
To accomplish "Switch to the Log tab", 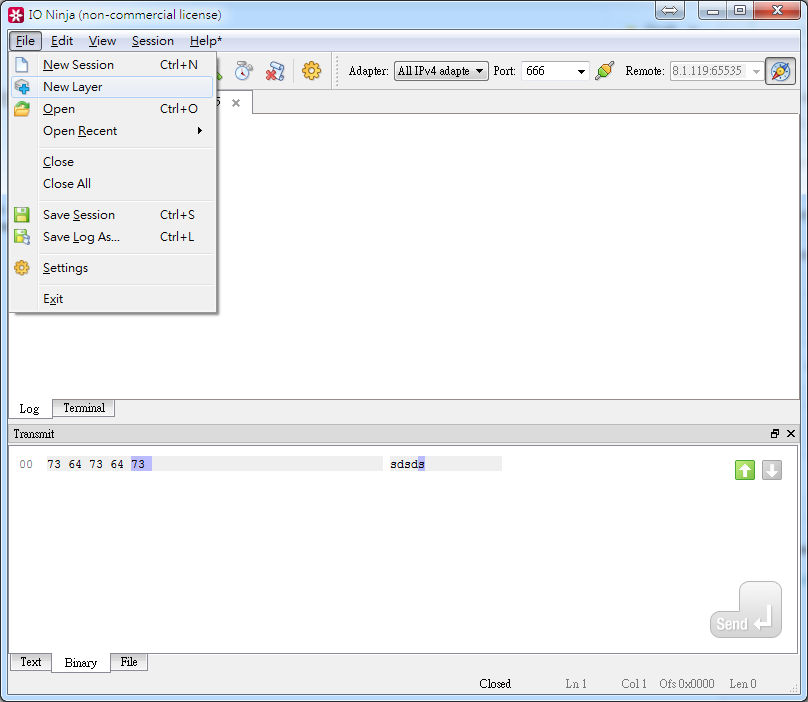I will tap(29, 409).
